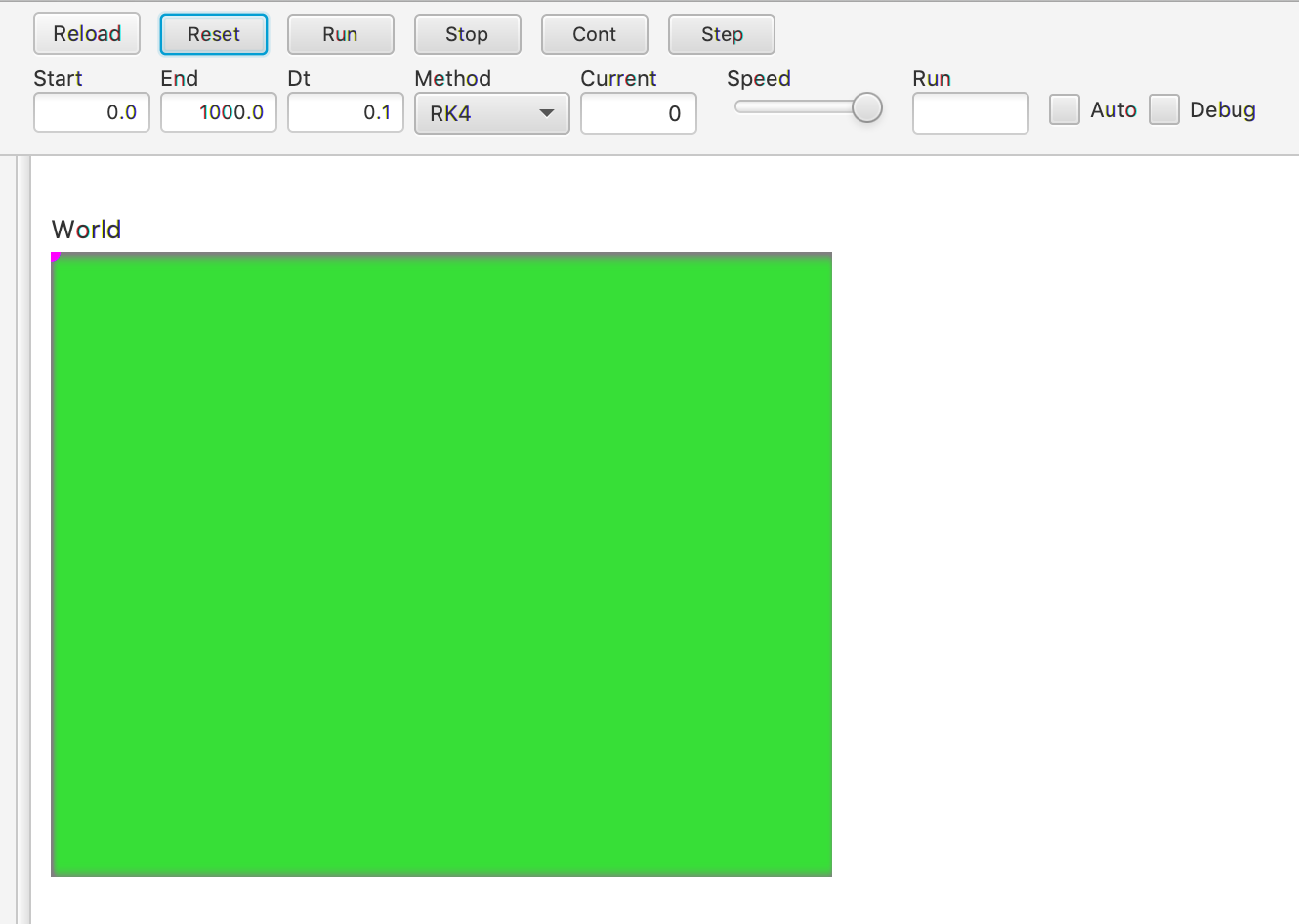
Task: Click the magenta marker in World corner
Action: click(x=56, y=257)
